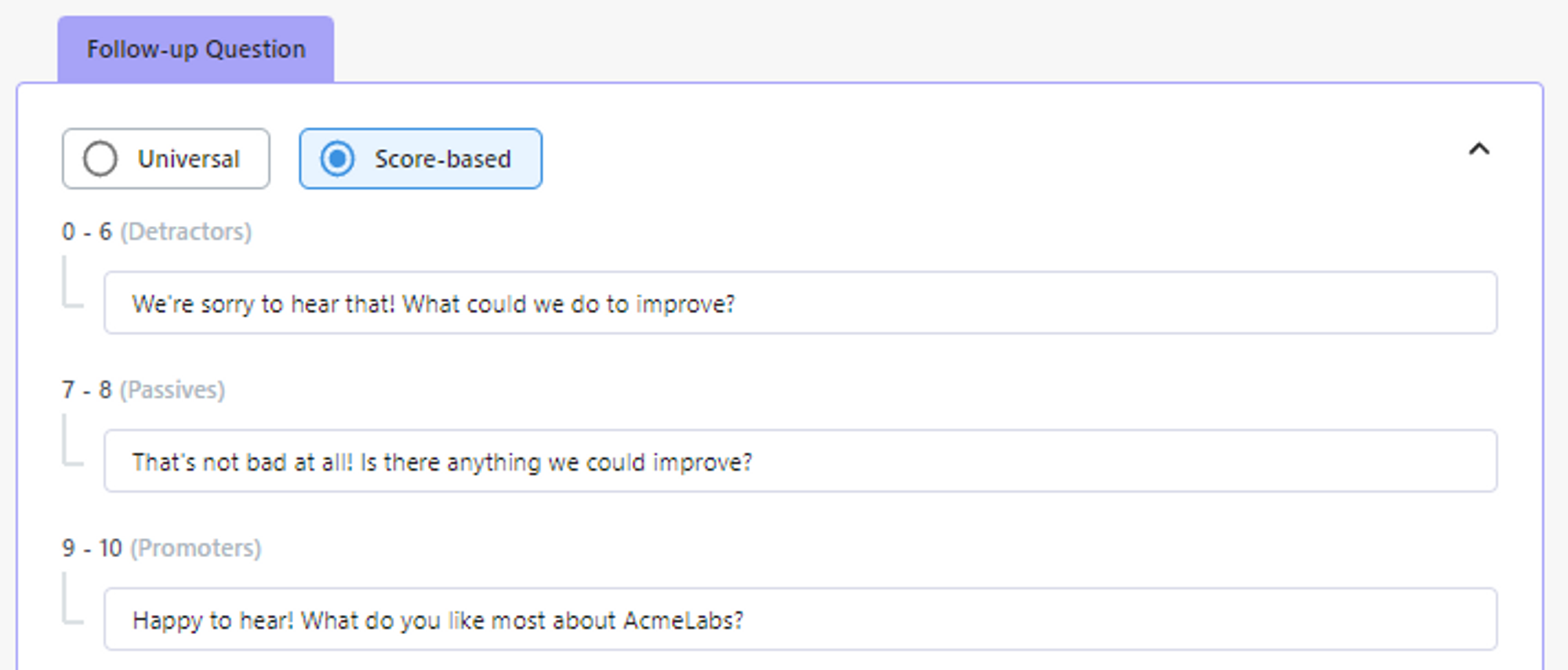The height and width of the screenshot is (670, 1568).
Task: Click the gray (Detractors) label
Action: pos(186,232)
